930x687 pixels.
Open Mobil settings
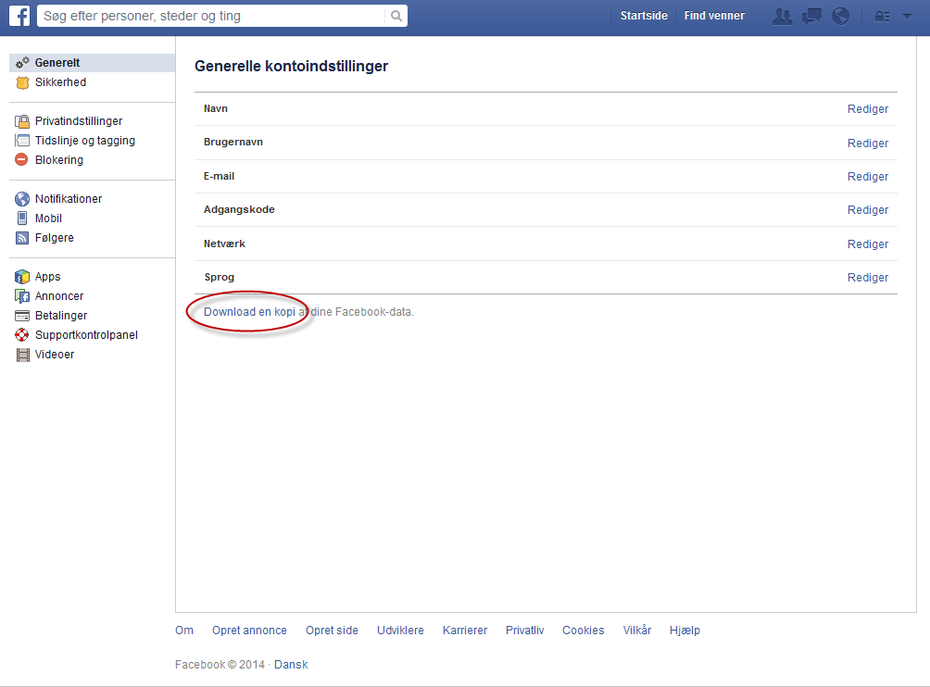coord(48,218)
